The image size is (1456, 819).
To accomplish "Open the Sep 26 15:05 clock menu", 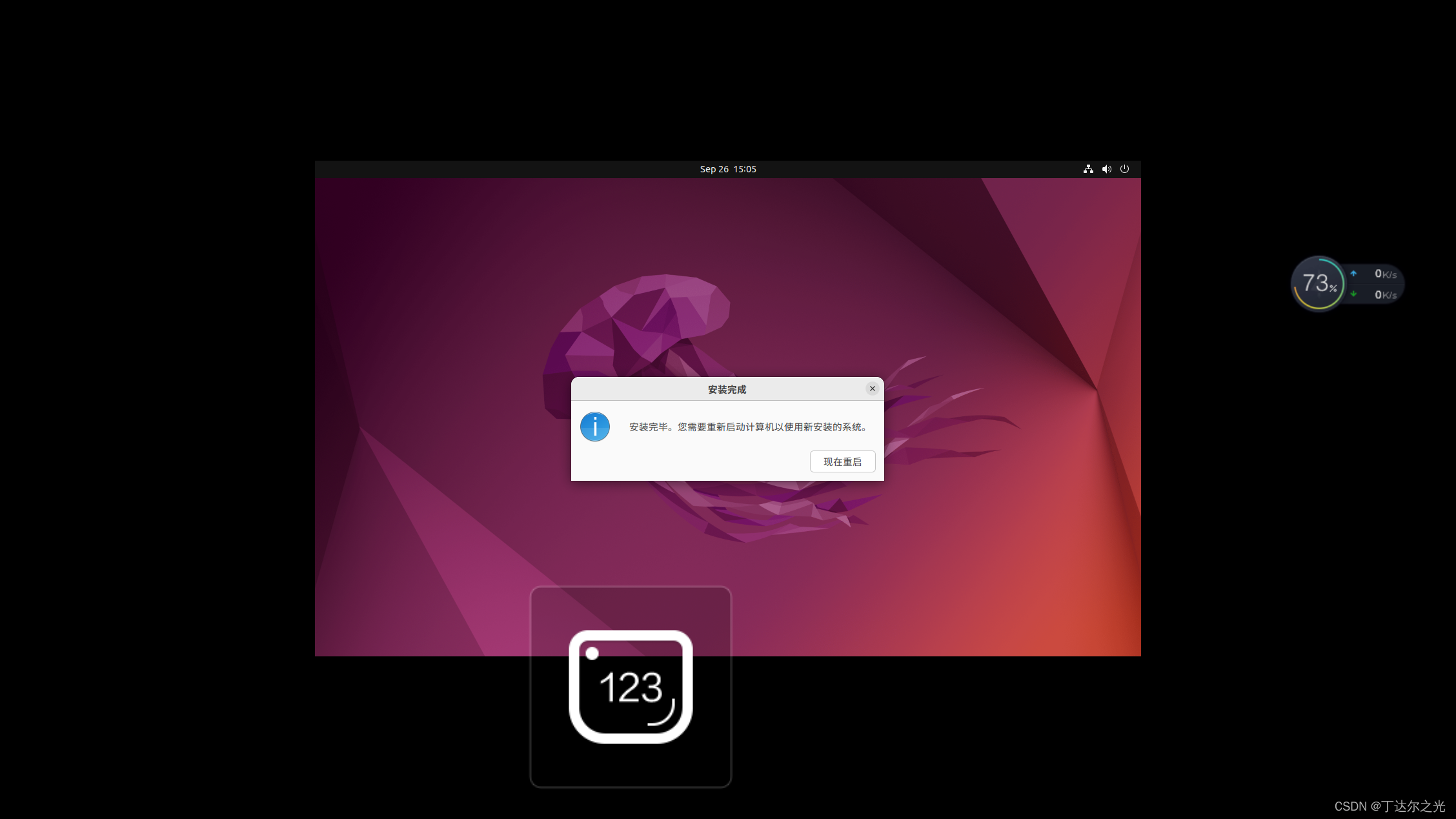I will pyautogui.click(x=728, y=169).
